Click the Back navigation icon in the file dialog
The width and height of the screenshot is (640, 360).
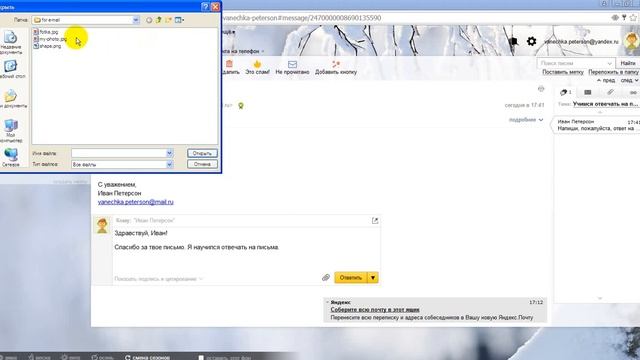pyautogui.click(x=149, y=20)
